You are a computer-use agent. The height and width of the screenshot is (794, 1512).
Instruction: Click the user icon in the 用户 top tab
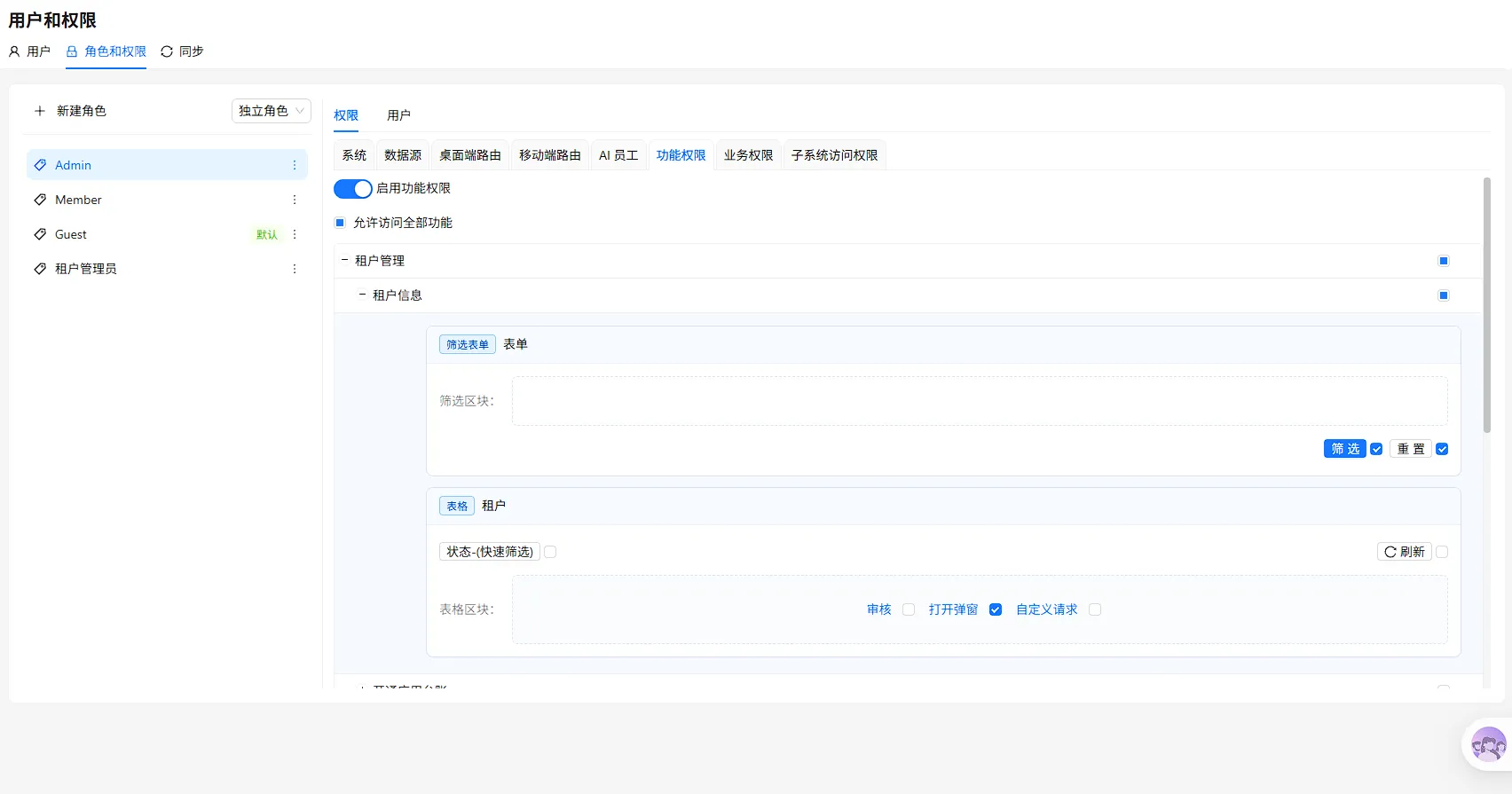click(x=14, y=51)
